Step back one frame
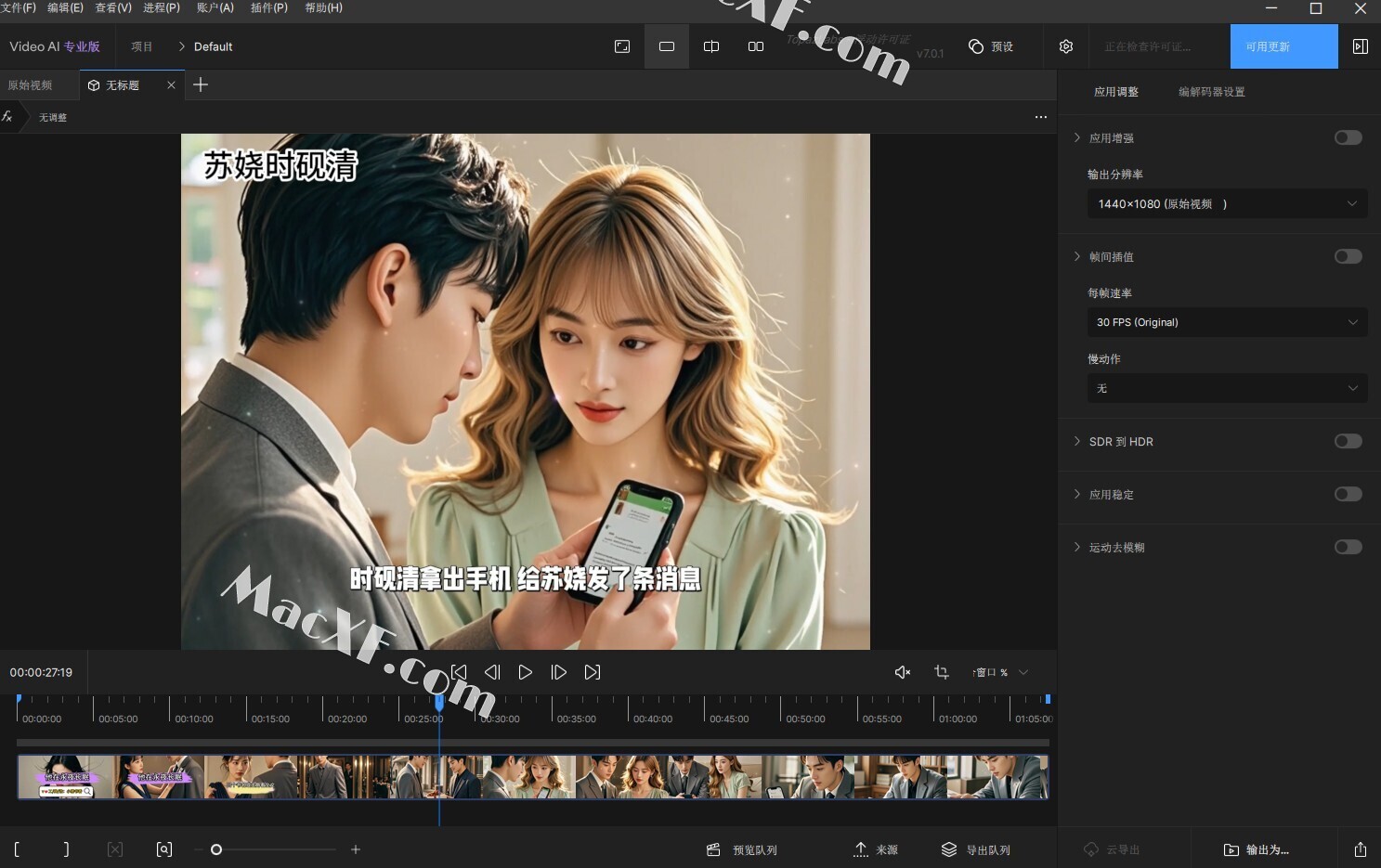This screenshot has width=1381, height=868. pos(492,672)
